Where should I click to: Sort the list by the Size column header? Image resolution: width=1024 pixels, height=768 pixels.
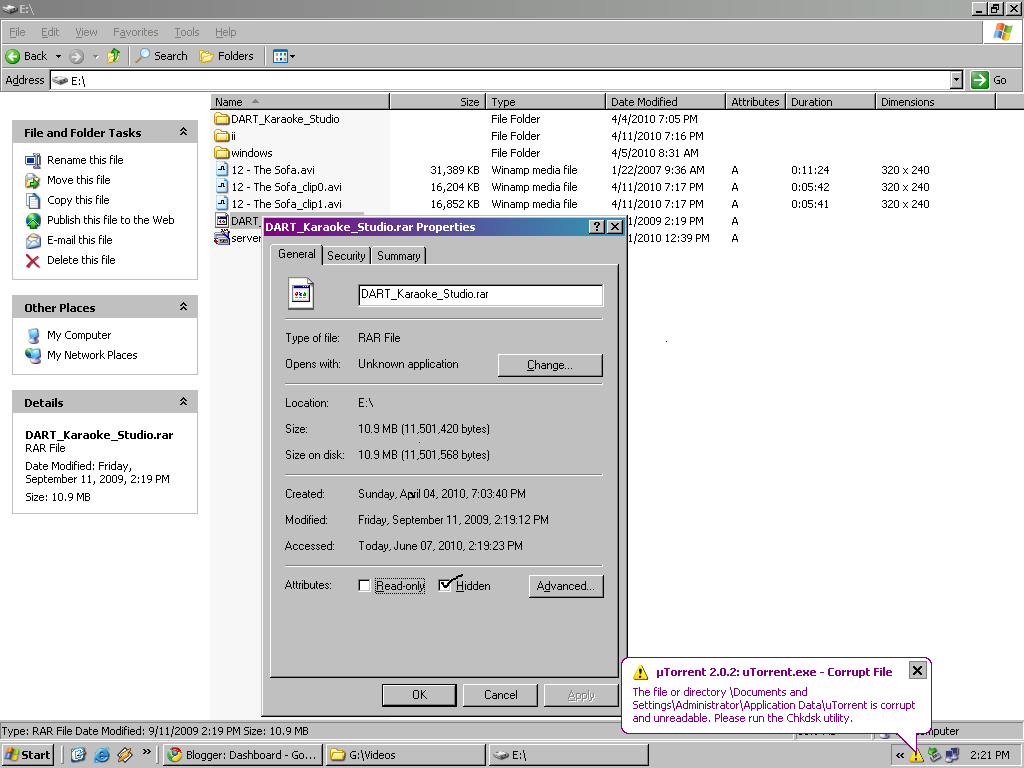click(438, 102)
